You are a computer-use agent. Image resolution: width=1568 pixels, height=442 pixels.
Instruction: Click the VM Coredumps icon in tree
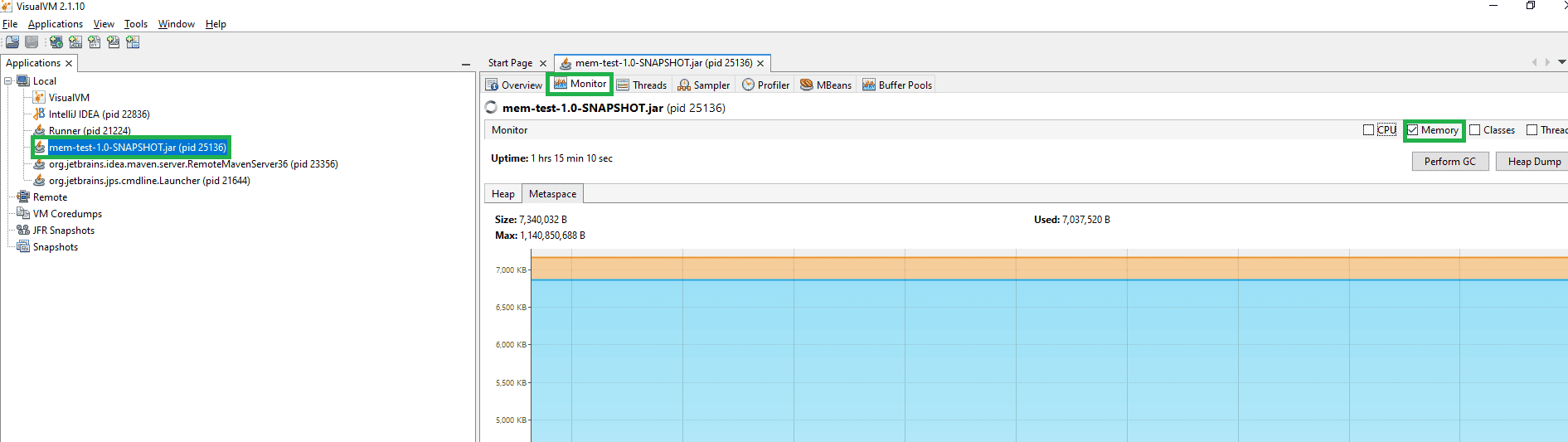23,214
